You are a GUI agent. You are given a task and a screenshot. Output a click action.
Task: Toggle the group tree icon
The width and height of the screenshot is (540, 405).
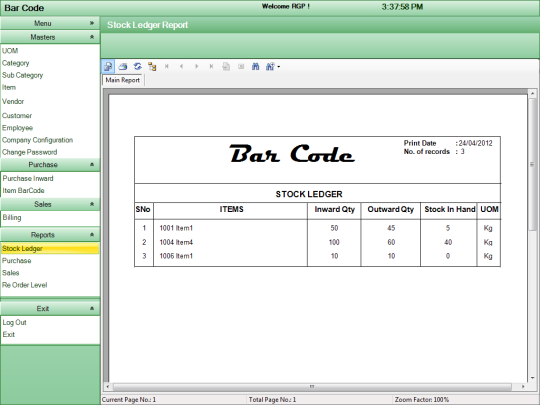click(152, 66)
